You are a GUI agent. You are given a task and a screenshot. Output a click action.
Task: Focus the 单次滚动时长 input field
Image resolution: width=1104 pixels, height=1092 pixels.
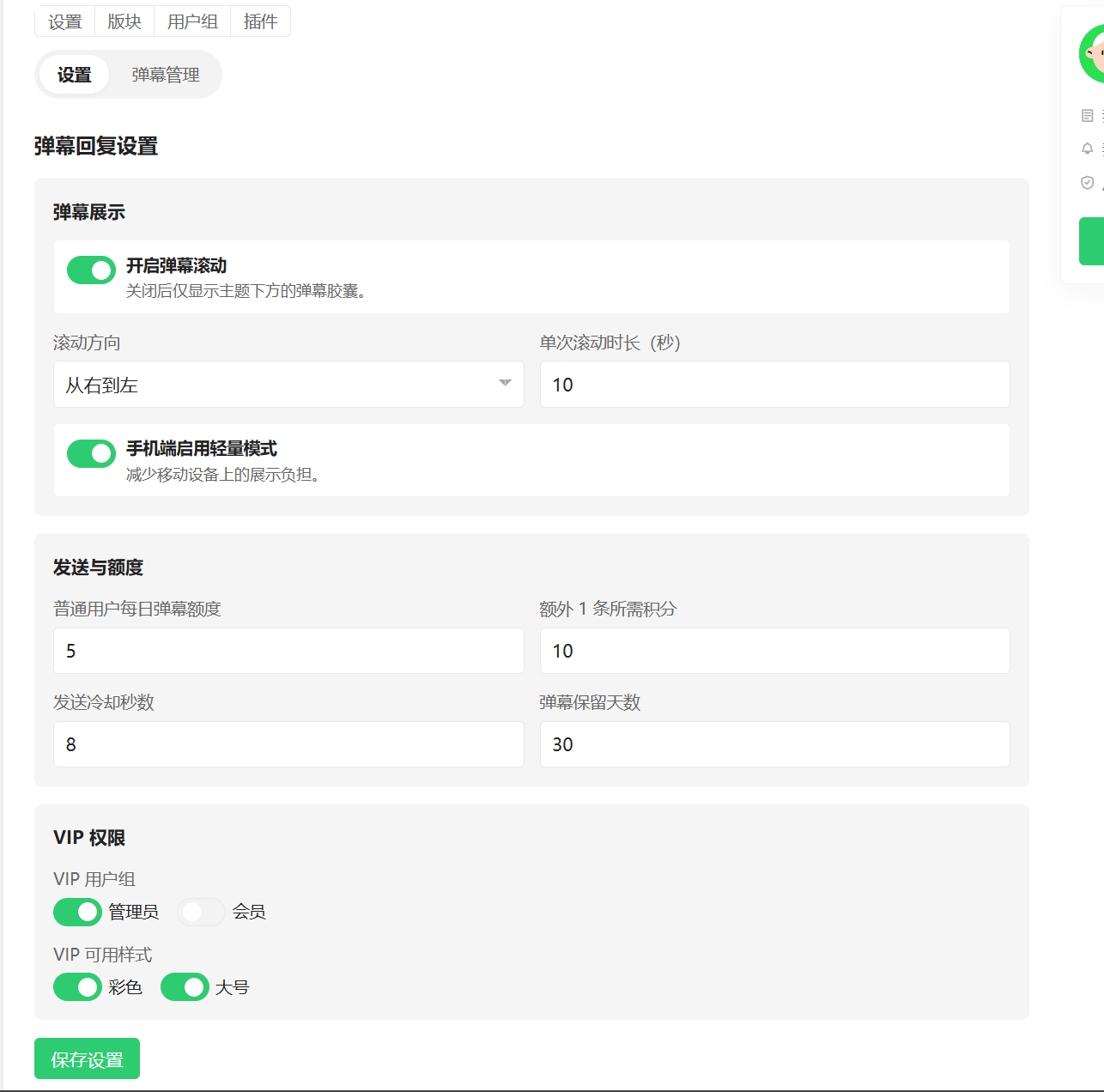[x=774, y=384]
